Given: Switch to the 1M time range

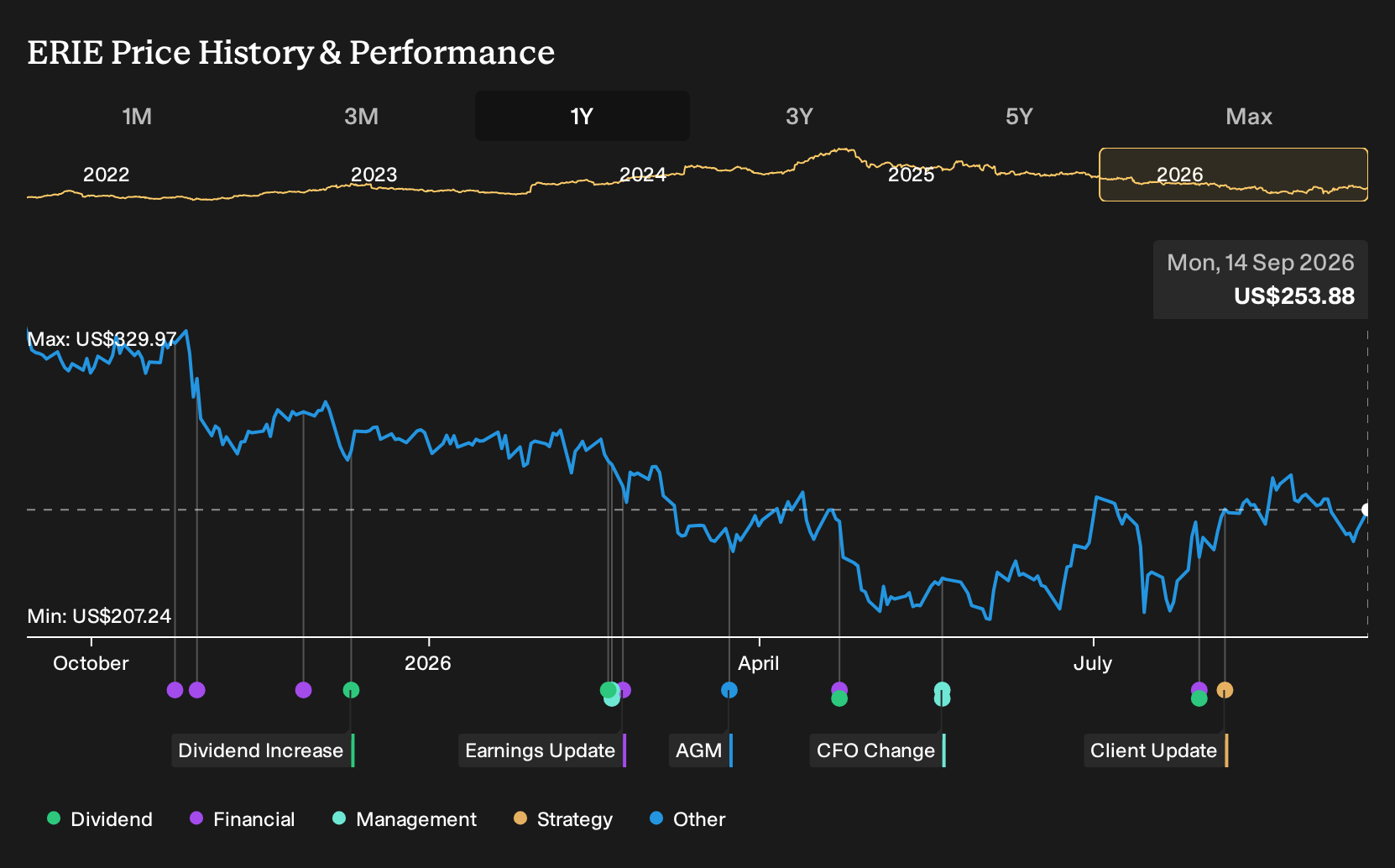Looking at the screenshot, I should coord(137,117).
